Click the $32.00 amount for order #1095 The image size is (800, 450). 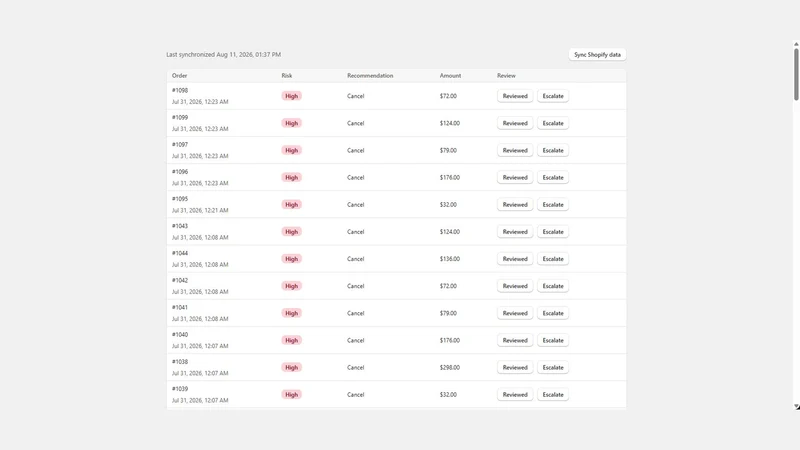coord(448,205)
